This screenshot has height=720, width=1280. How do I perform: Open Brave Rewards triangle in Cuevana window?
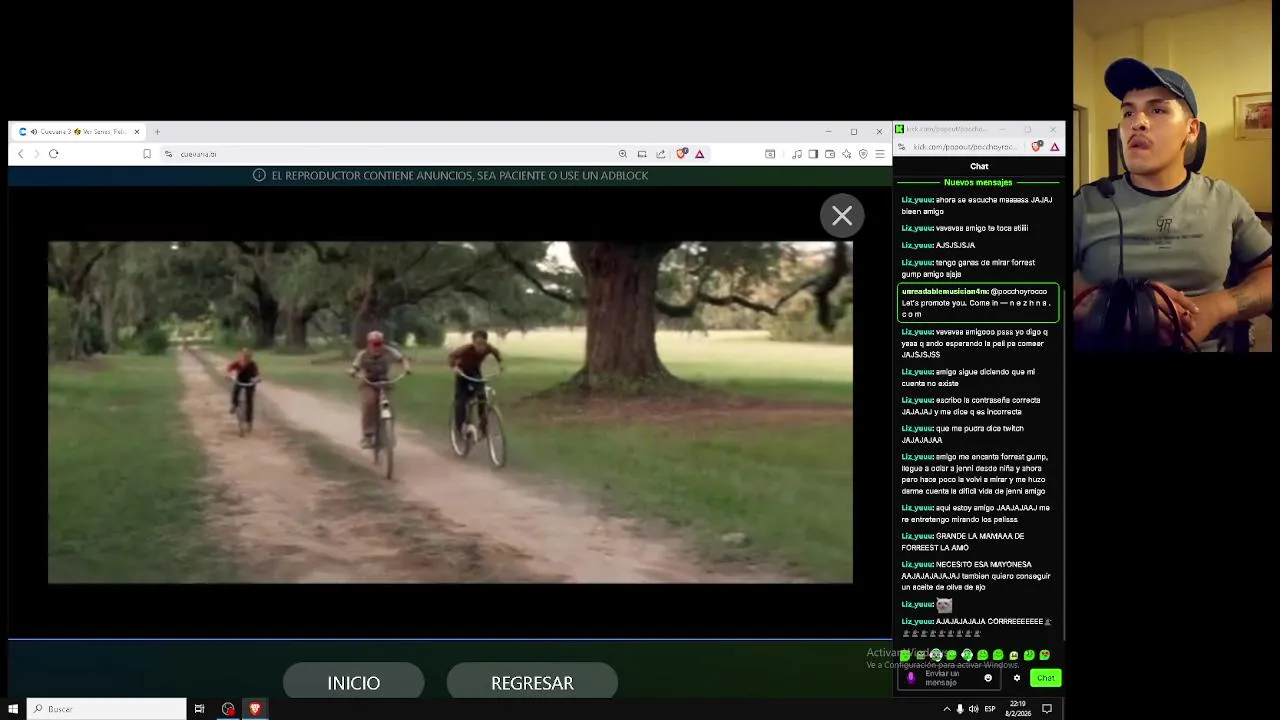700,154
